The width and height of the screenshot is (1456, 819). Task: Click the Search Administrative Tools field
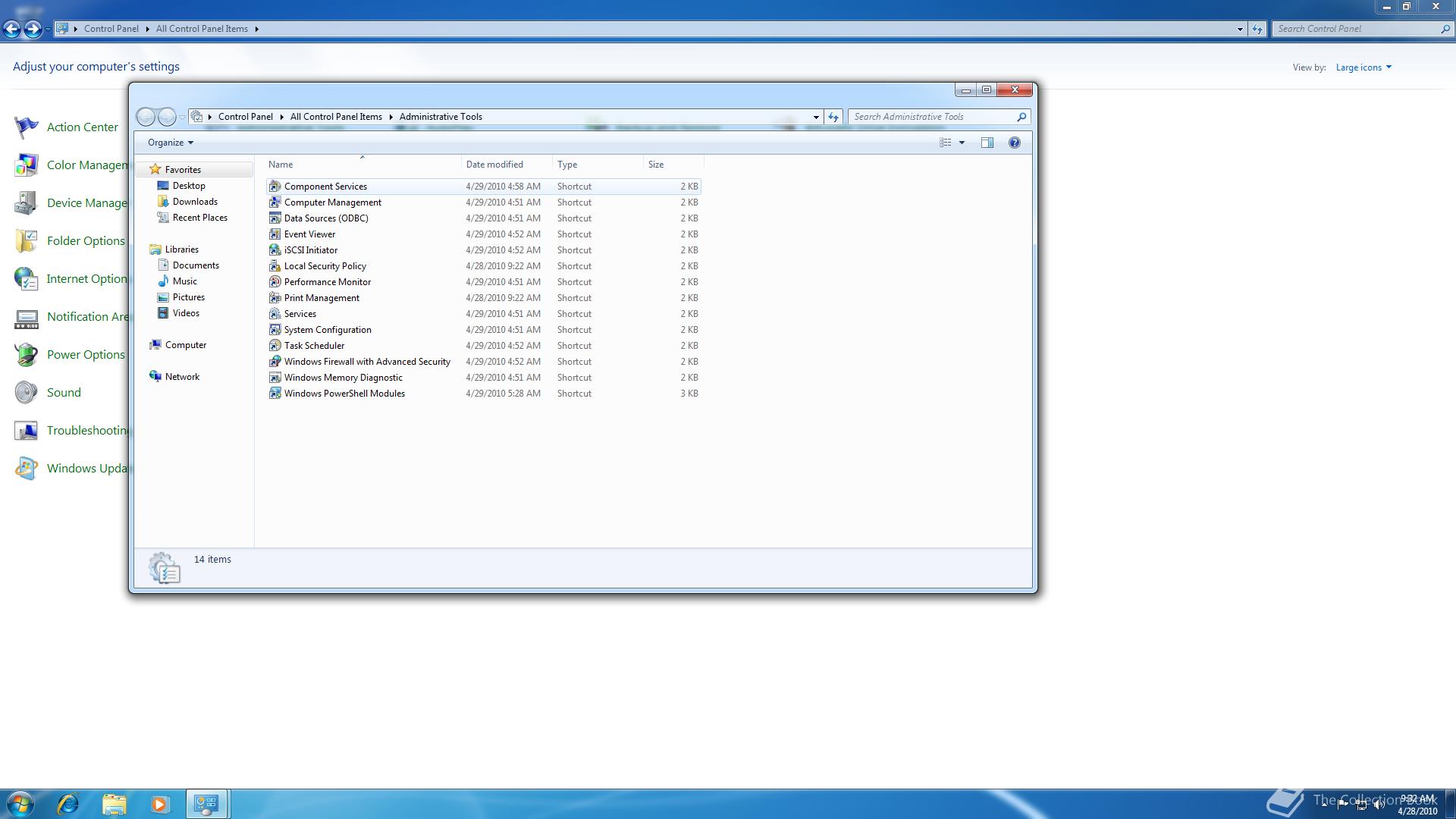click(x=939, y=117)
